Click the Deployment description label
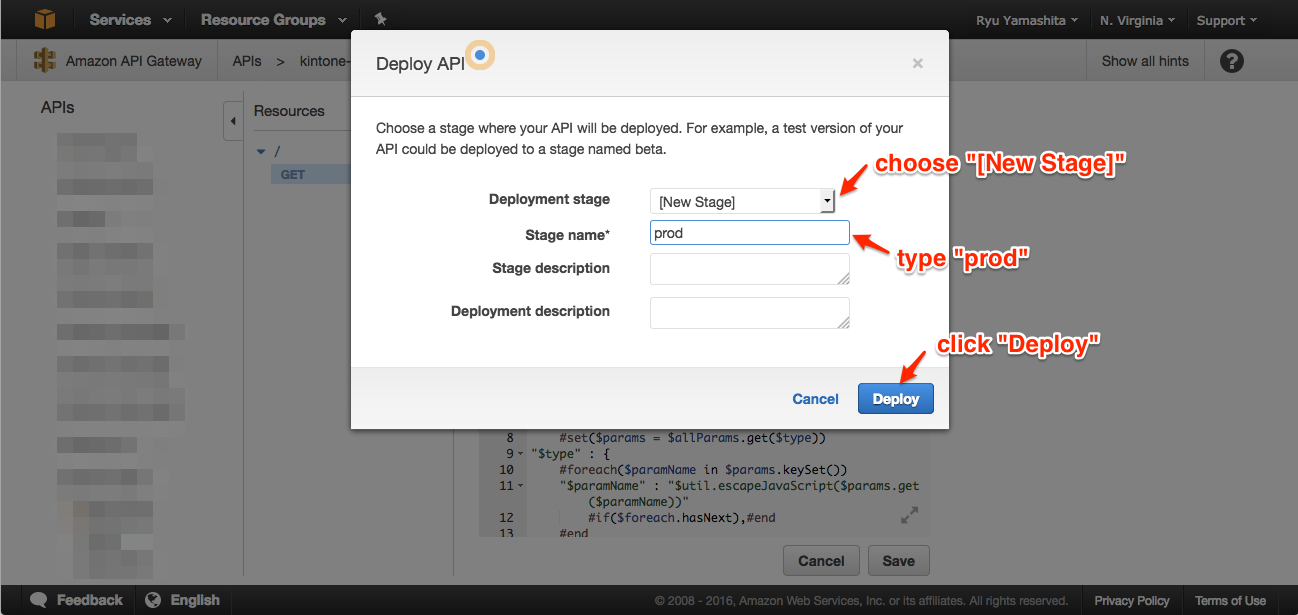Screen dimensions: 1298x615 click(x=530, y=311)
